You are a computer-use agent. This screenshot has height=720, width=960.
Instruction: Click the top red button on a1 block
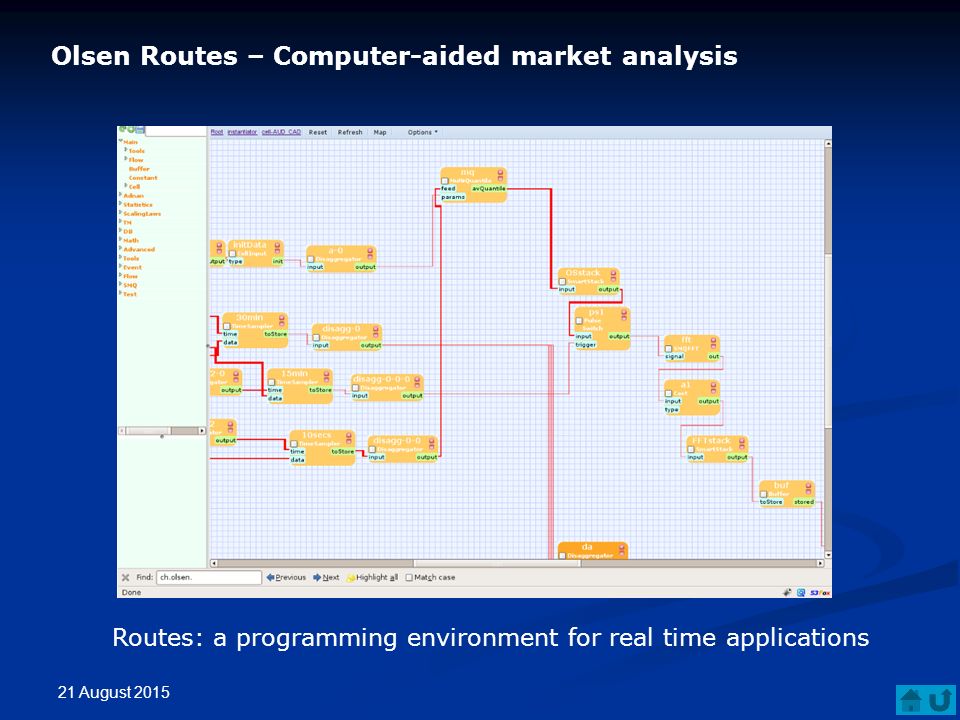click(x=714, y=385)
